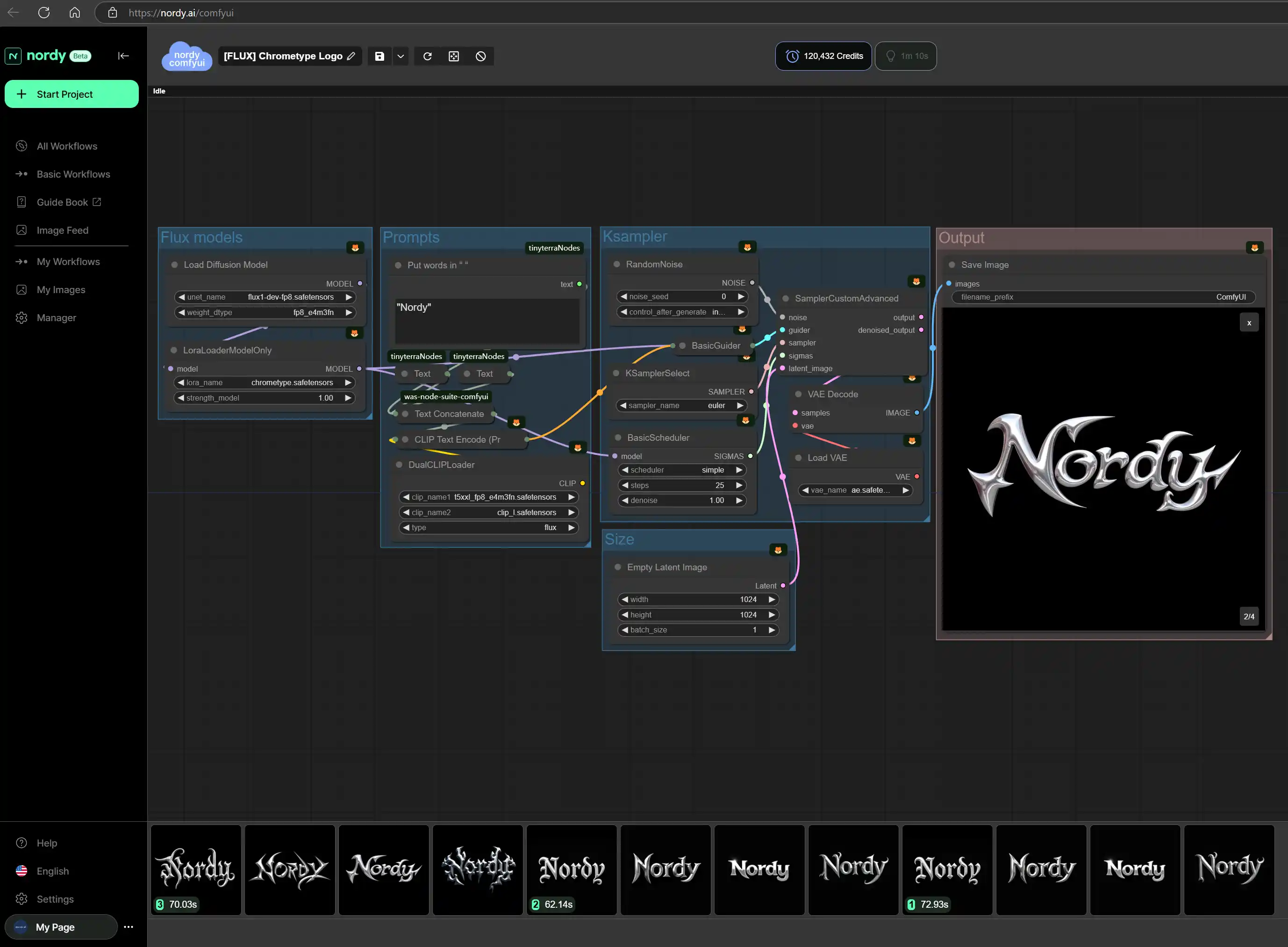Open All Workflows in sidebar

click(x=67, y=146)
